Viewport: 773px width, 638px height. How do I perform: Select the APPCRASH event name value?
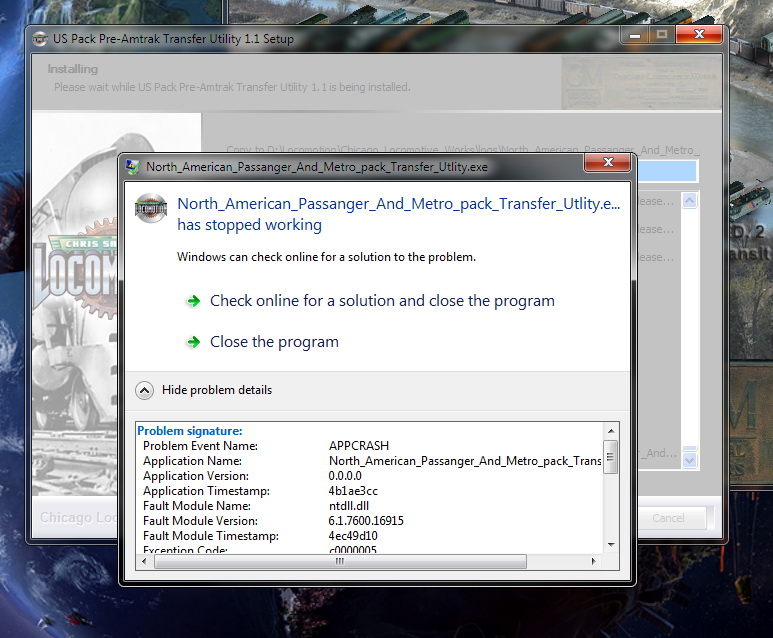click(x=358, y=446)
